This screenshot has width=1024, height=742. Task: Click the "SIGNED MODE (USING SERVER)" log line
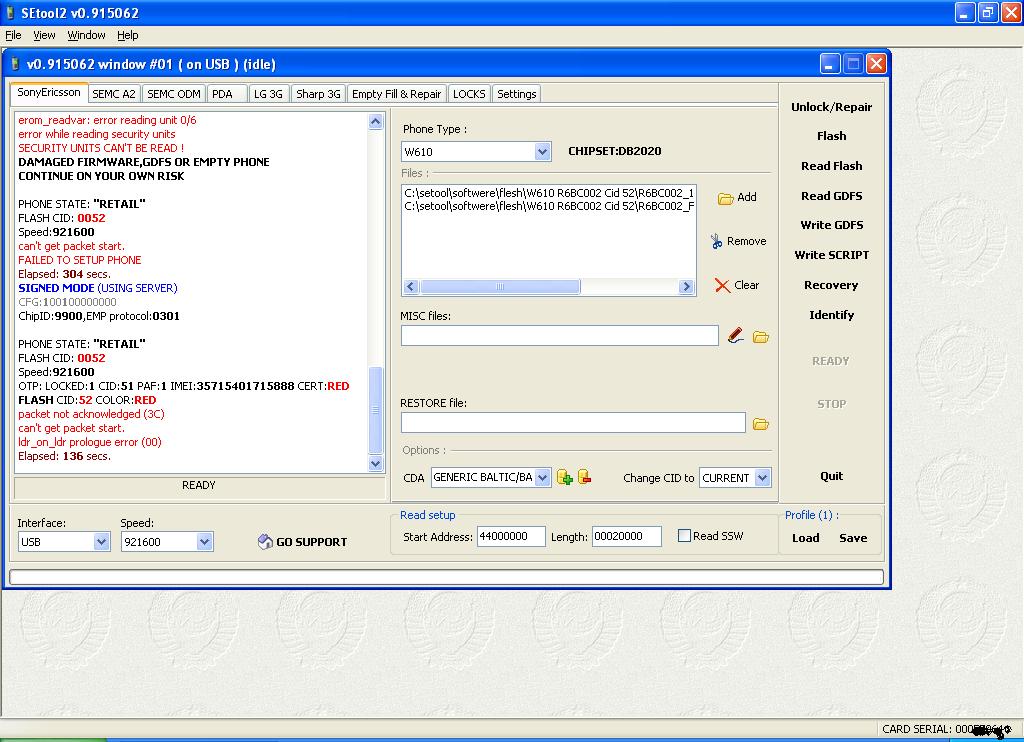point(98,288)
